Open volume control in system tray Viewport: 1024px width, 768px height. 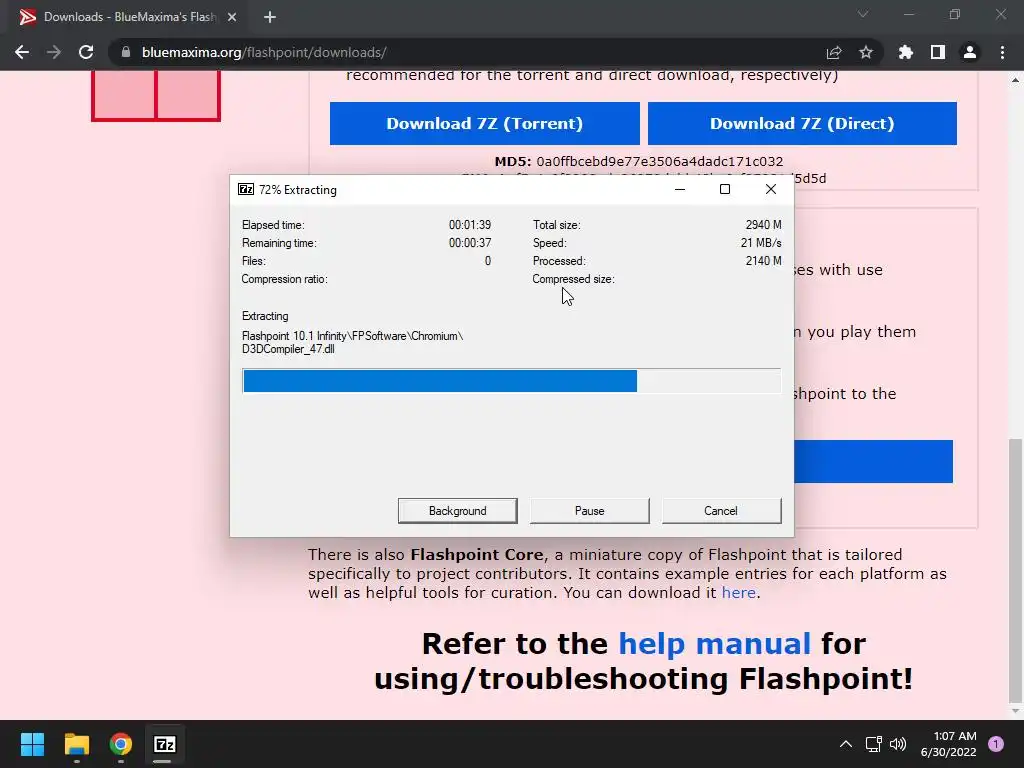click(899, 744)
